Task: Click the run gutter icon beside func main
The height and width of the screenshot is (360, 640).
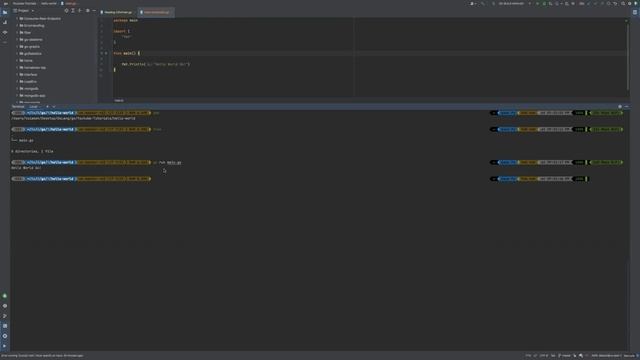Action: (106, 53)
